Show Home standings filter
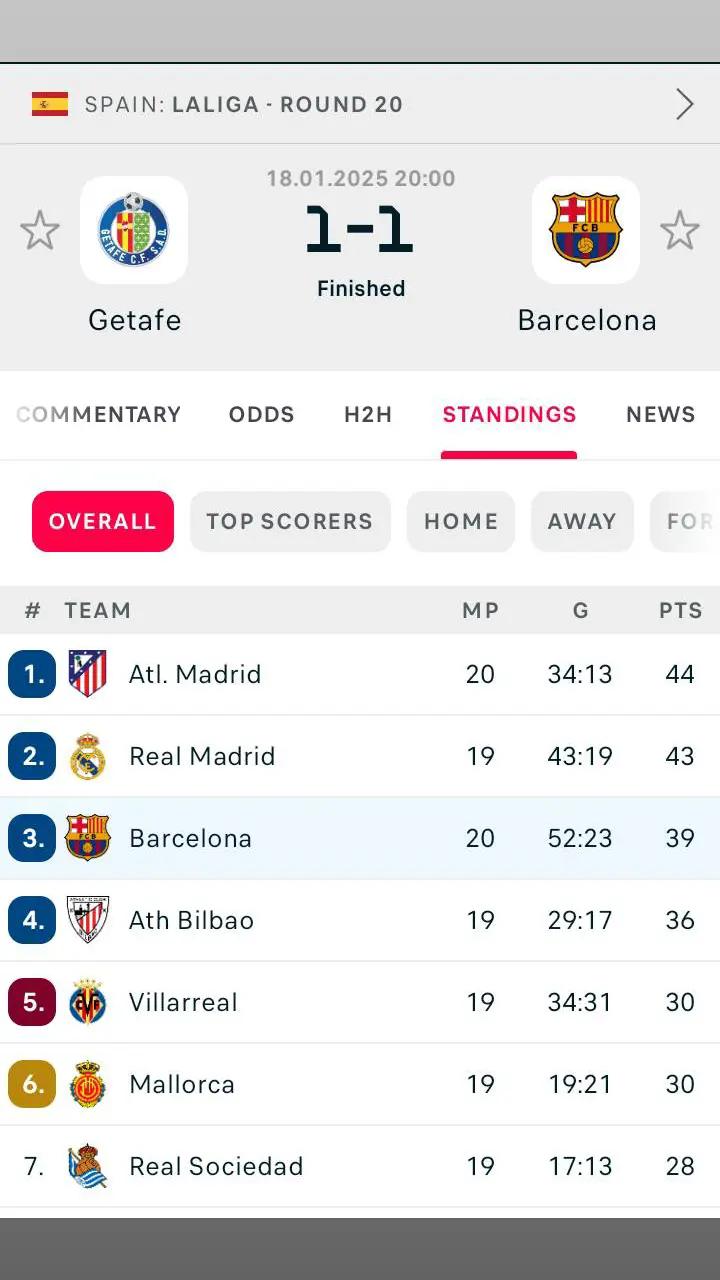720x1280 pixels. tap(461, 521)
